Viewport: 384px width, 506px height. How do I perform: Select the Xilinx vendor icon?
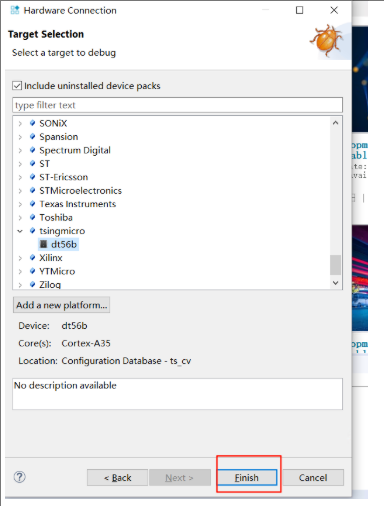click(x=32, y=257)
